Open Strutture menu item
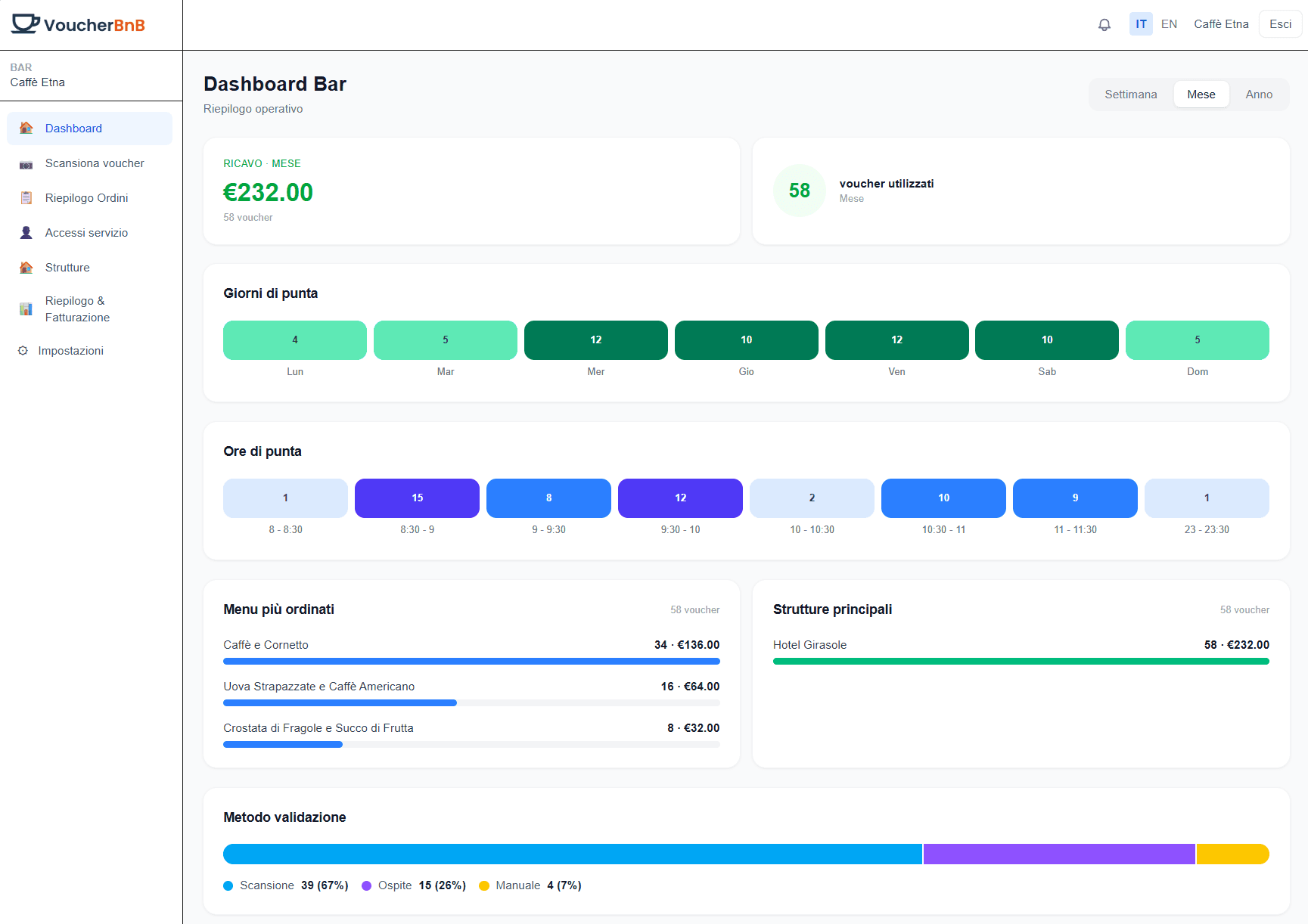The width and height of the screenshot is (1308, 924). (x=89, y=268)
